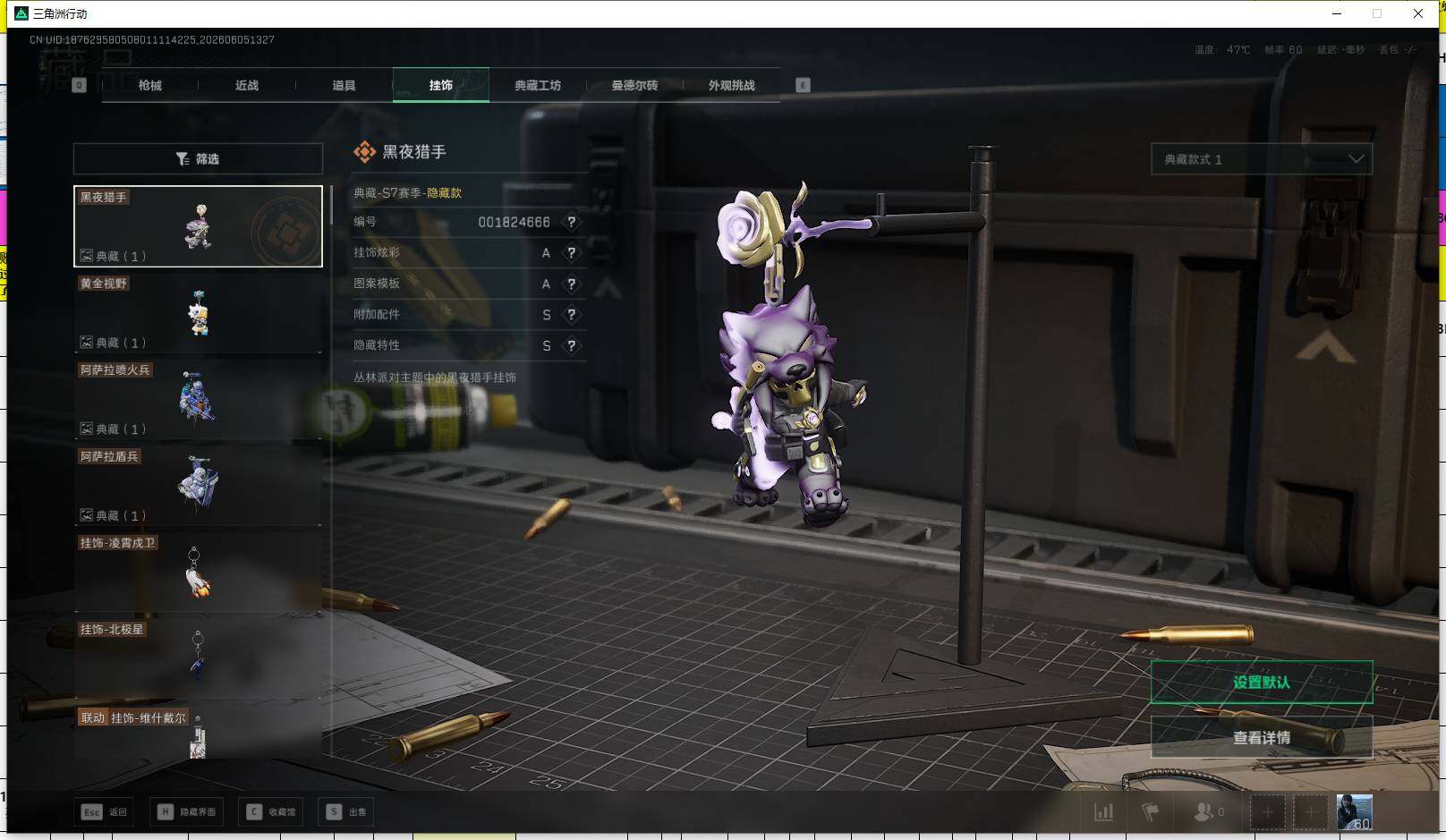Click the 查看详情 button

pyautogui.click(x=1262, y=738)
